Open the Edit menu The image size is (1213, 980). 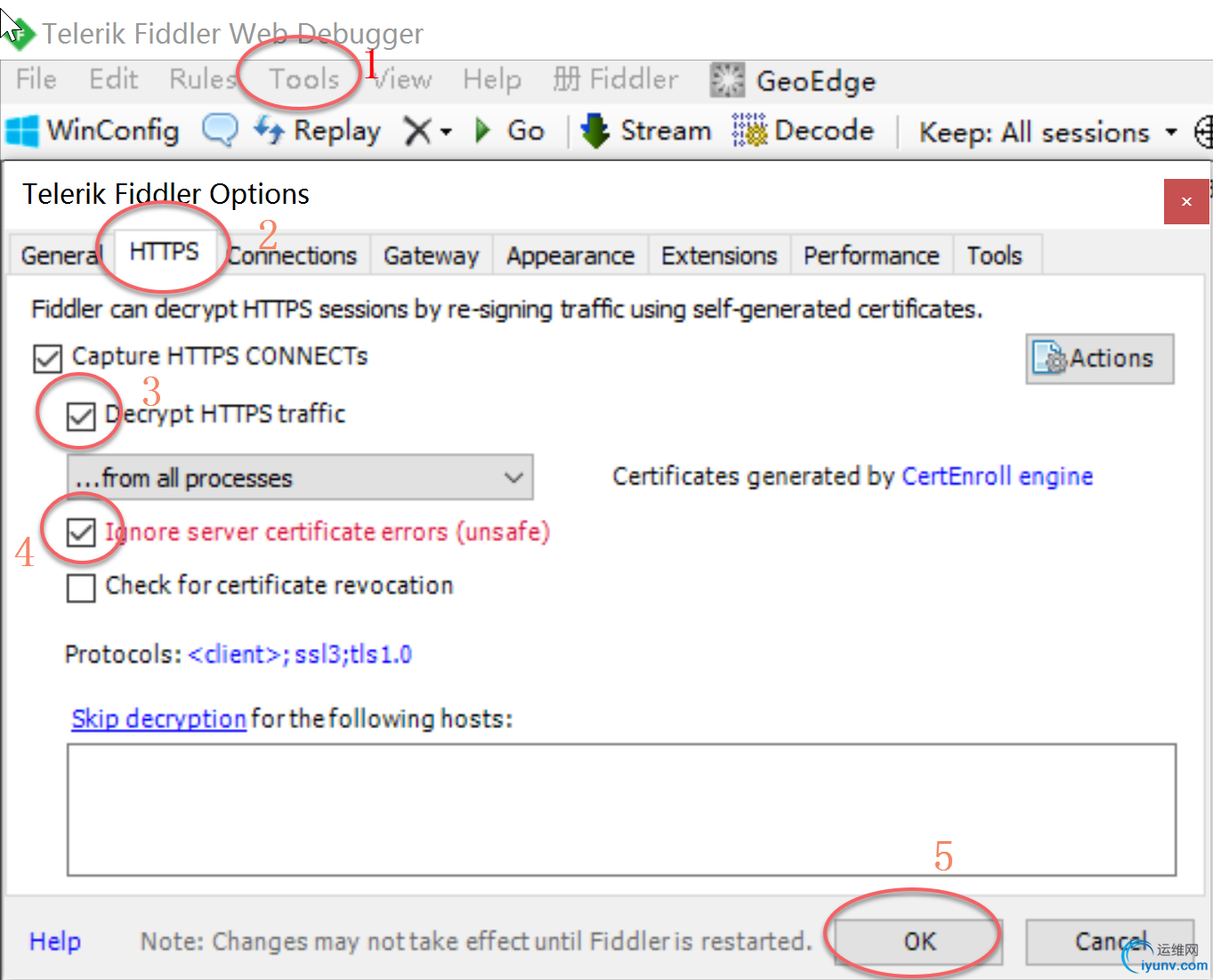[x=113, y=79]
